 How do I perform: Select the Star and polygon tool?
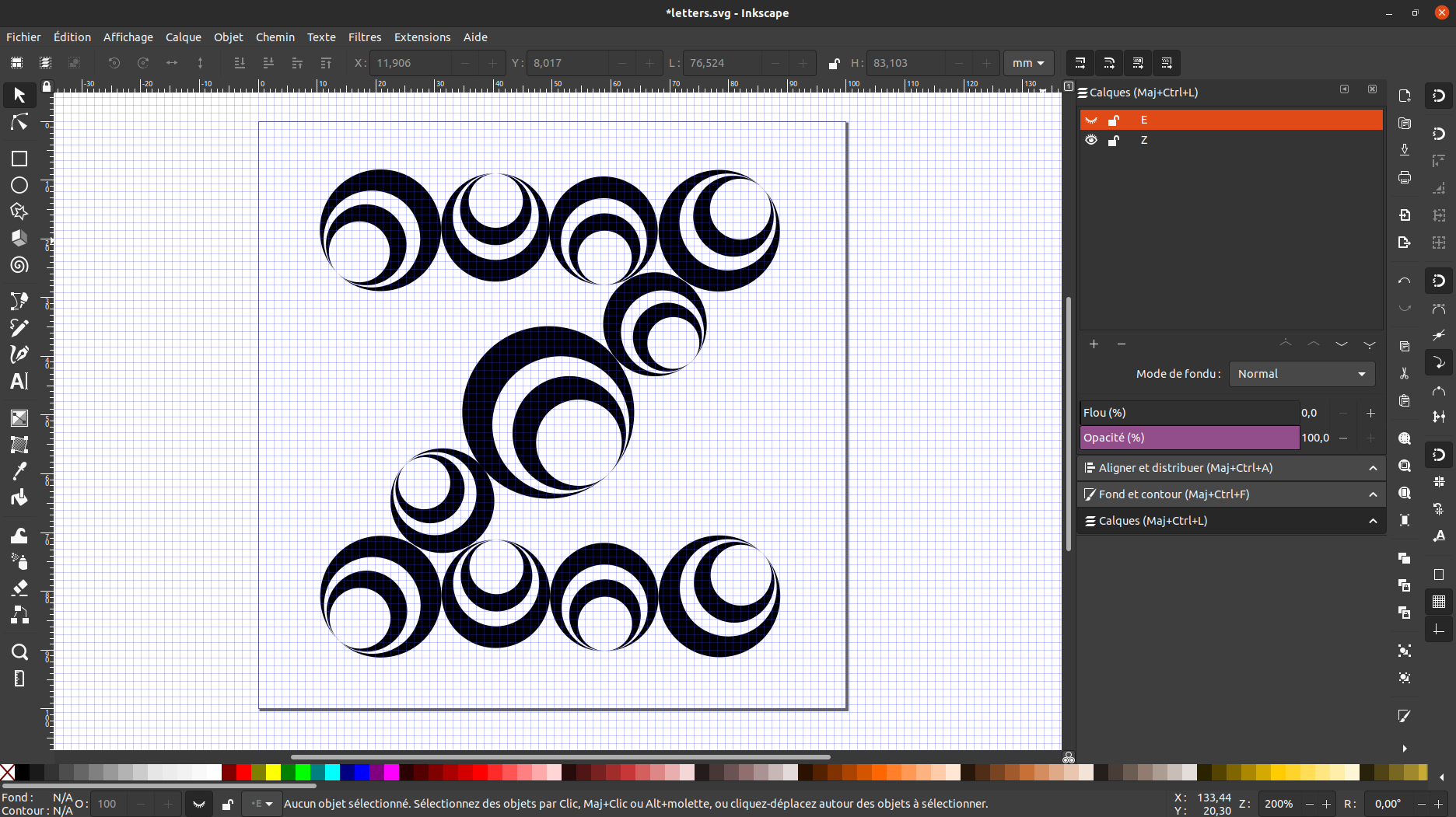click(19, 211)
